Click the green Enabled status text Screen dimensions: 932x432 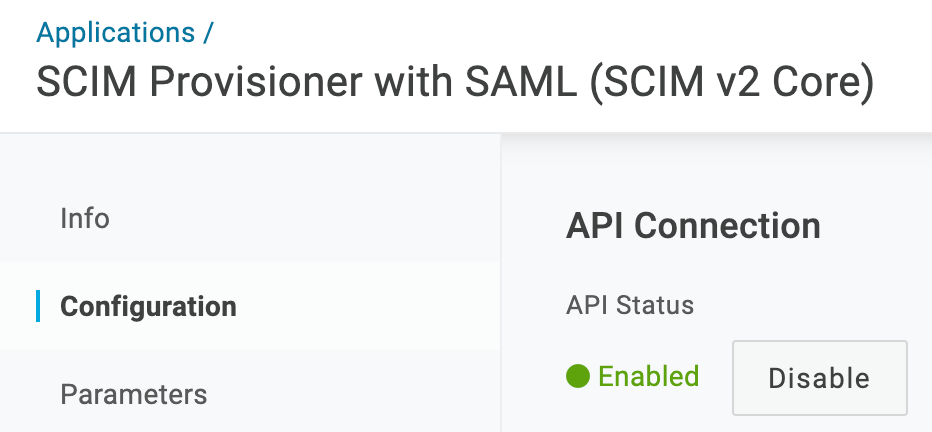[x=648, y=376]
